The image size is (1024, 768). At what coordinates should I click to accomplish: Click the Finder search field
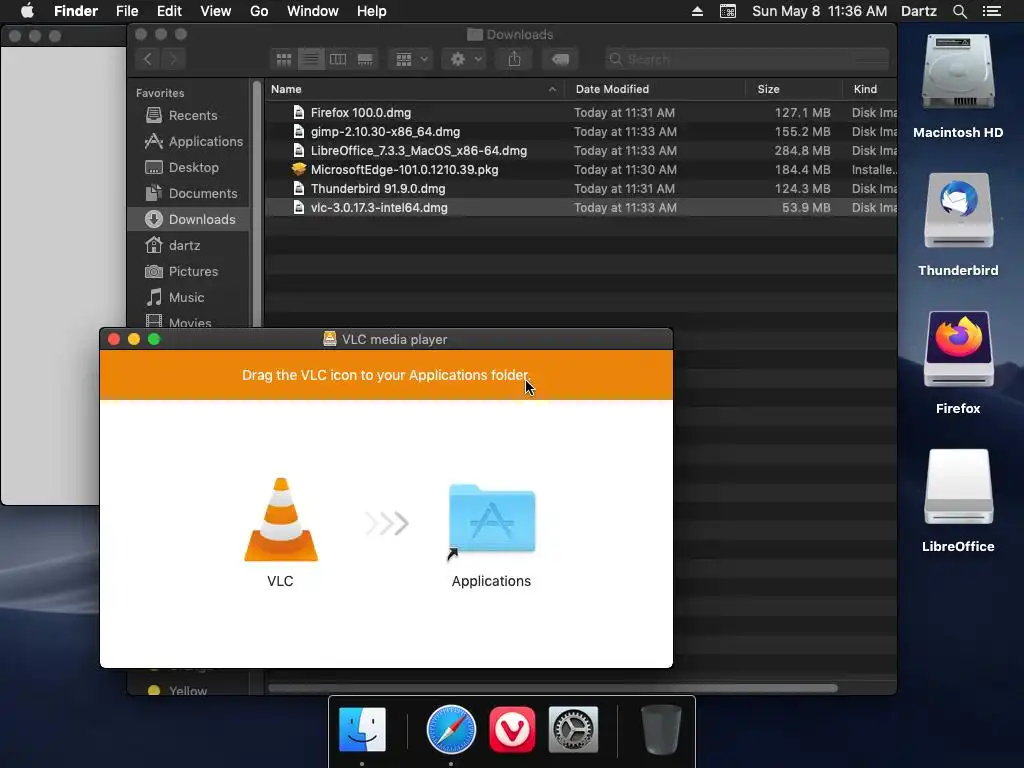[x=746, y=59]
